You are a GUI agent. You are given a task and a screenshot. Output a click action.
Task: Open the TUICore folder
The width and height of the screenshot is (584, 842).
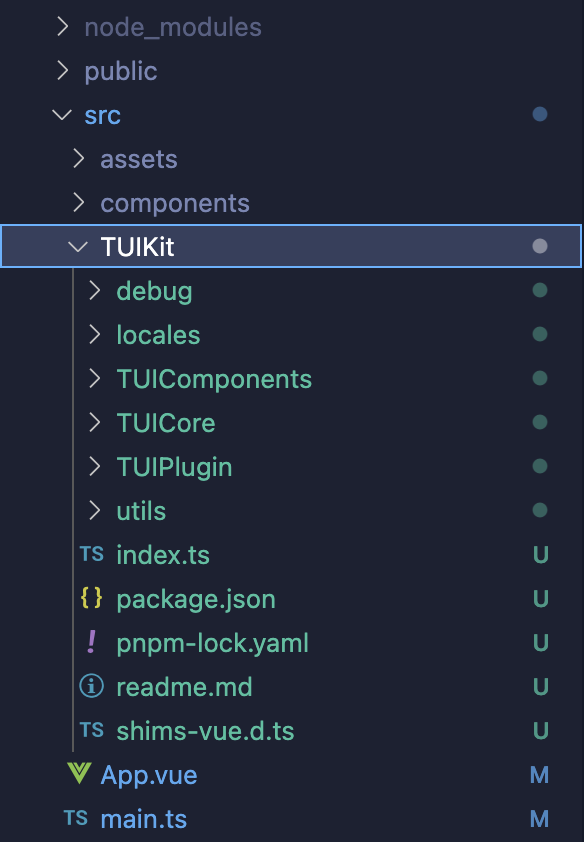[166, 423]
